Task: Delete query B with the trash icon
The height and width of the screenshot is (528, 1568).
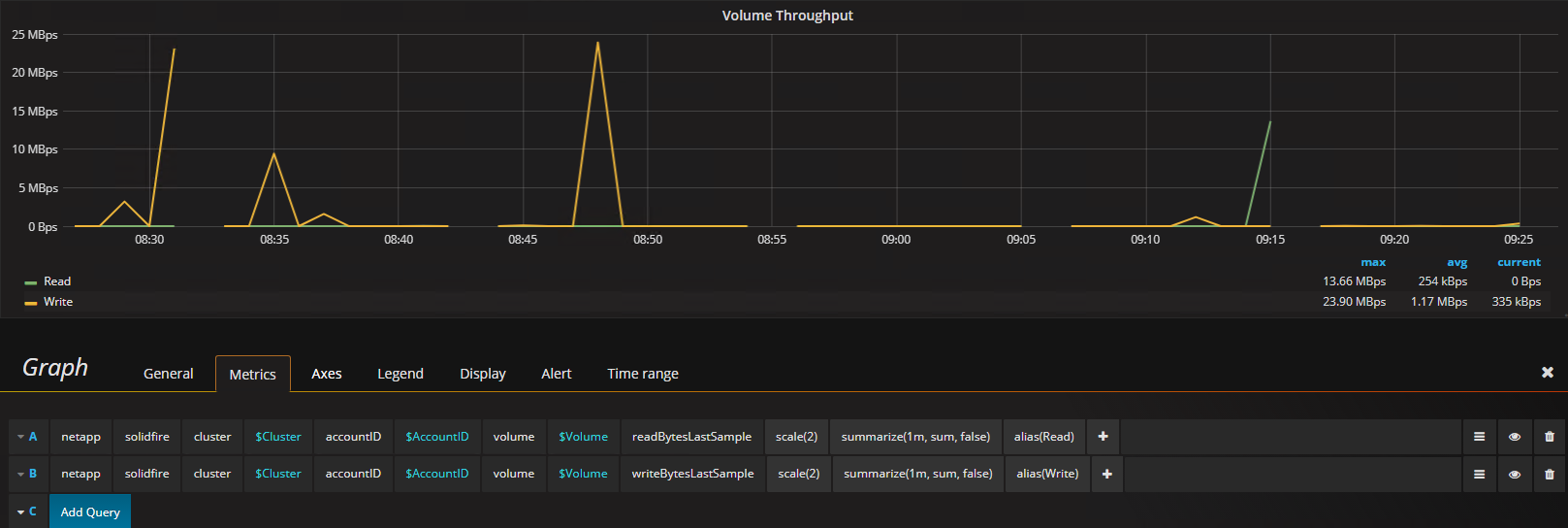Action: 1549,474
